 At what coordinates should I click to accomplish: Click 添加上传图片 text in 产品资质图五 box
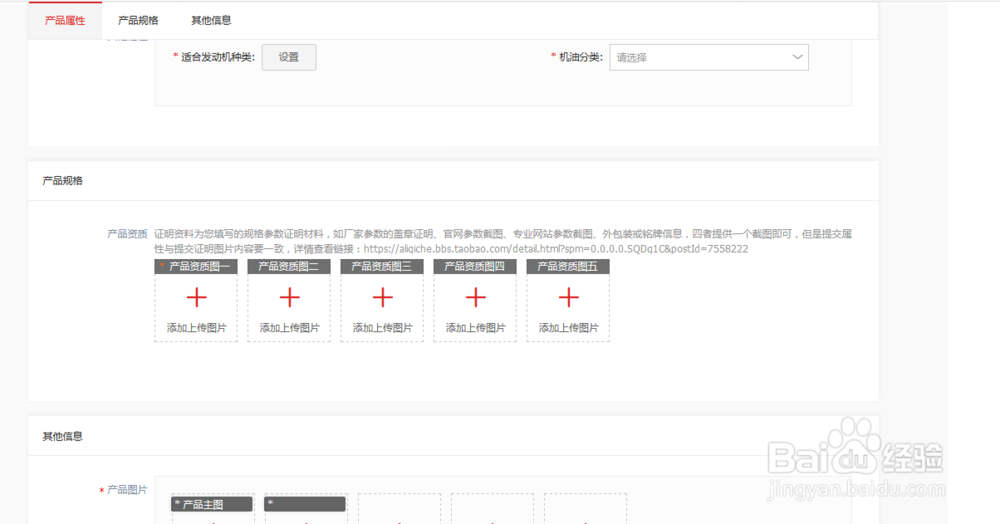click(569, 328)
